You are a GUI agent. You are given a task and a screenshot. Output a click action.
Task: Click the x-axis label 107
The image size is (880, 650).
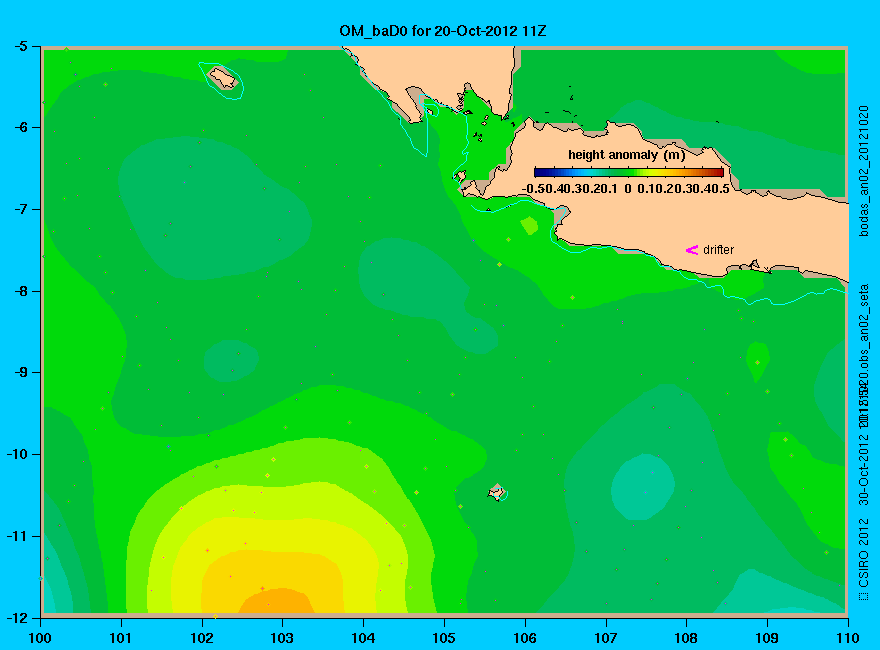[x=606, y=638]
